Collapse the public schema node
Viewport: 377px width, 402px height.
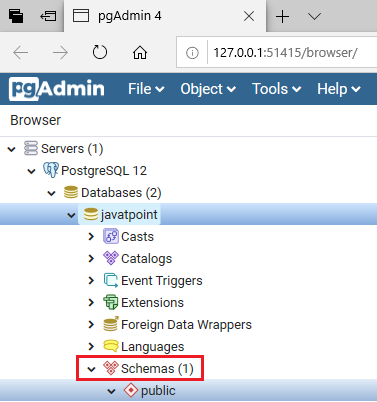pyautogui.click(x=111, y=391)
